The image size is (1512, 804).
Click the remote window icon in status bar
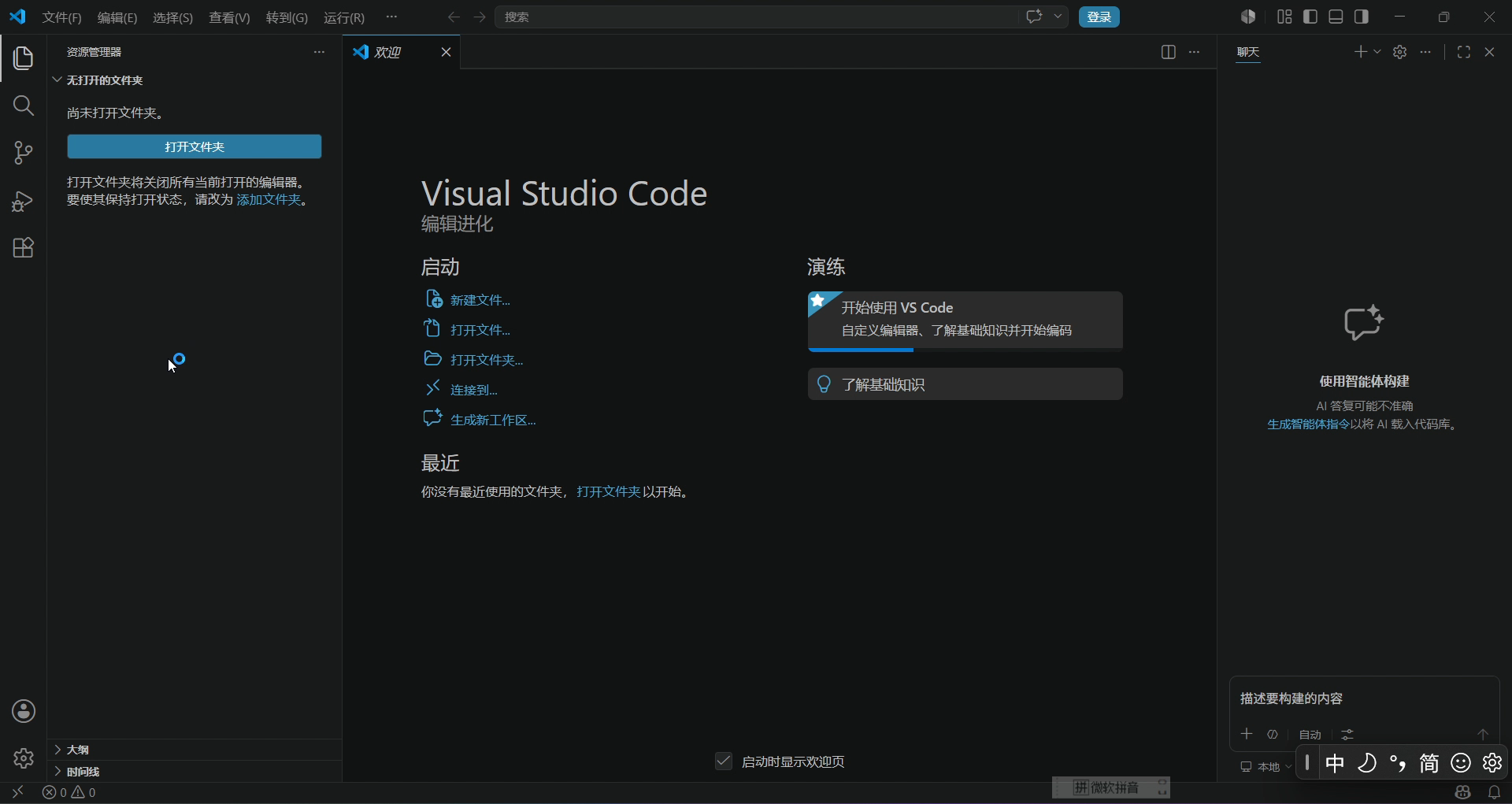[17, 792]
